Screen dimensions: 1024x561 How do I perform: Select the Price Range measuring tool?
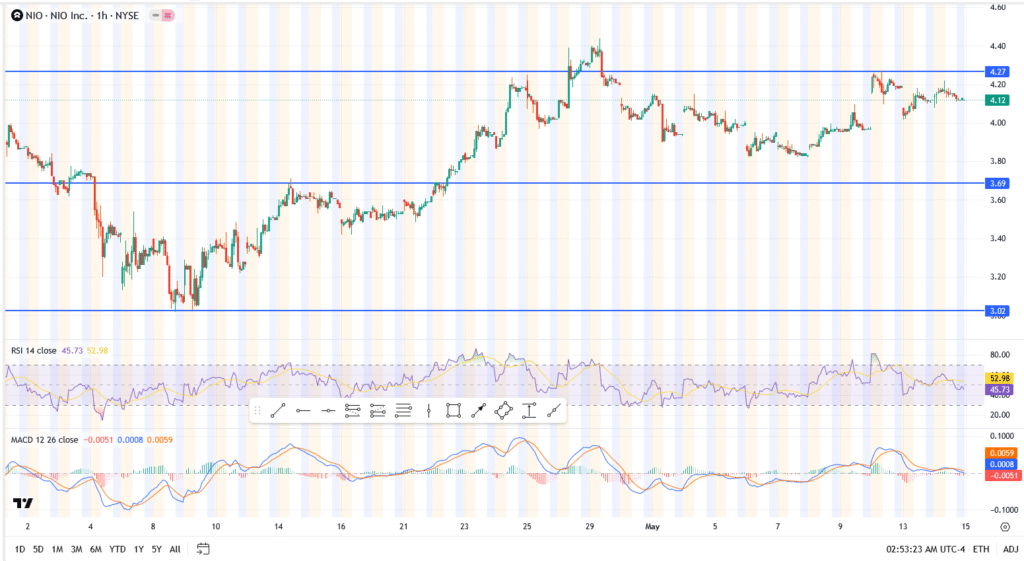pyautogui.click(x=529, y=411)
